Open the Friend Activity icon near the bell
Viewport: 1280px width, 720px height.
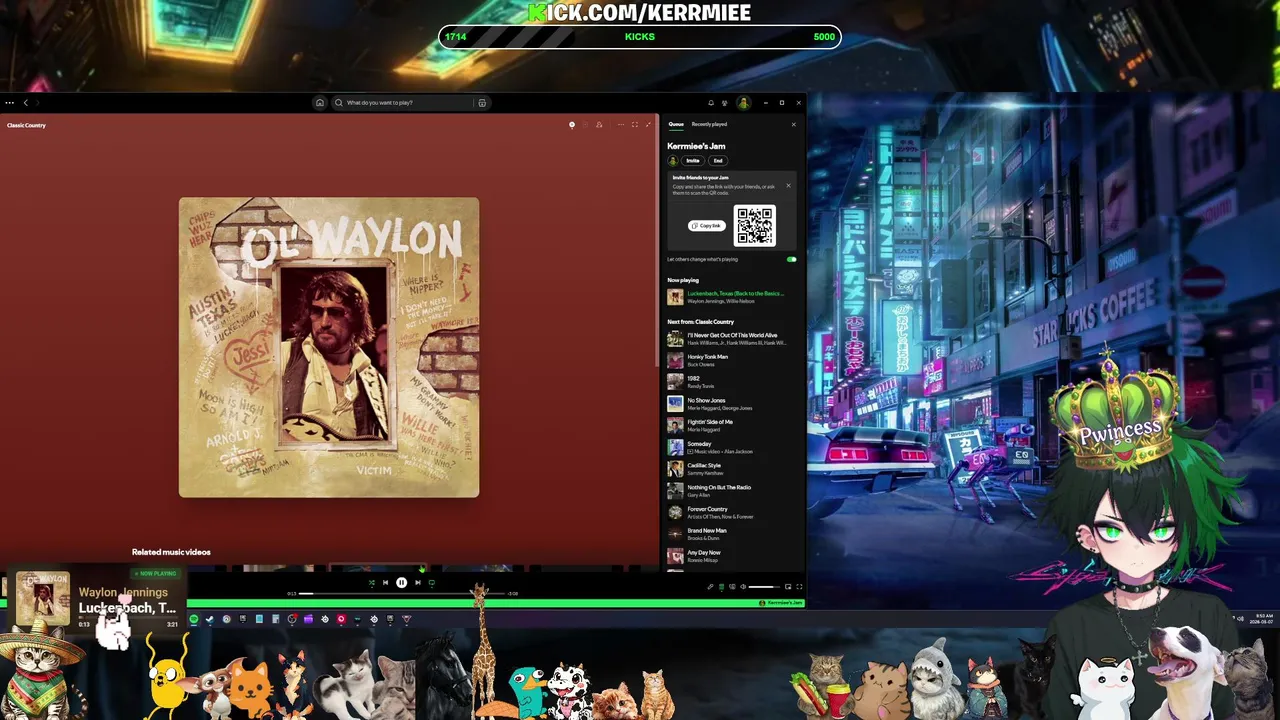725,102
